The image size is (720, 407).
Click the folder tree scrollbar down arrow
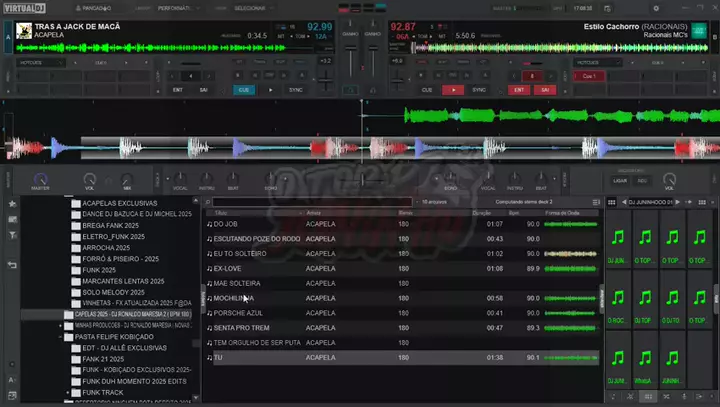[196, 398]
